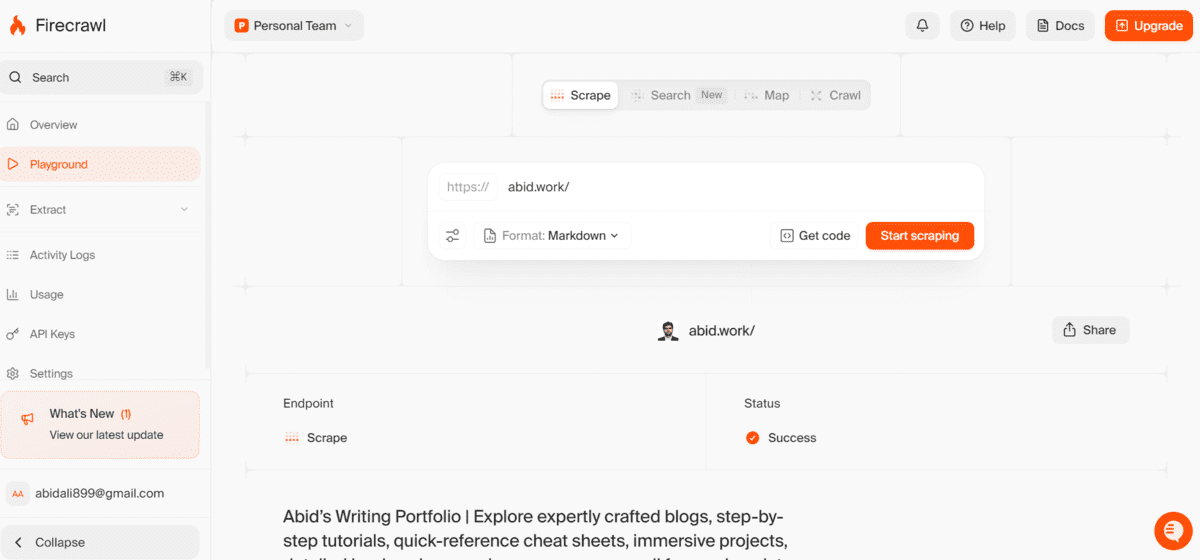The image size is (1200, 560).
Task: Open the Format: Markdown dropdown
Action: 552,236
